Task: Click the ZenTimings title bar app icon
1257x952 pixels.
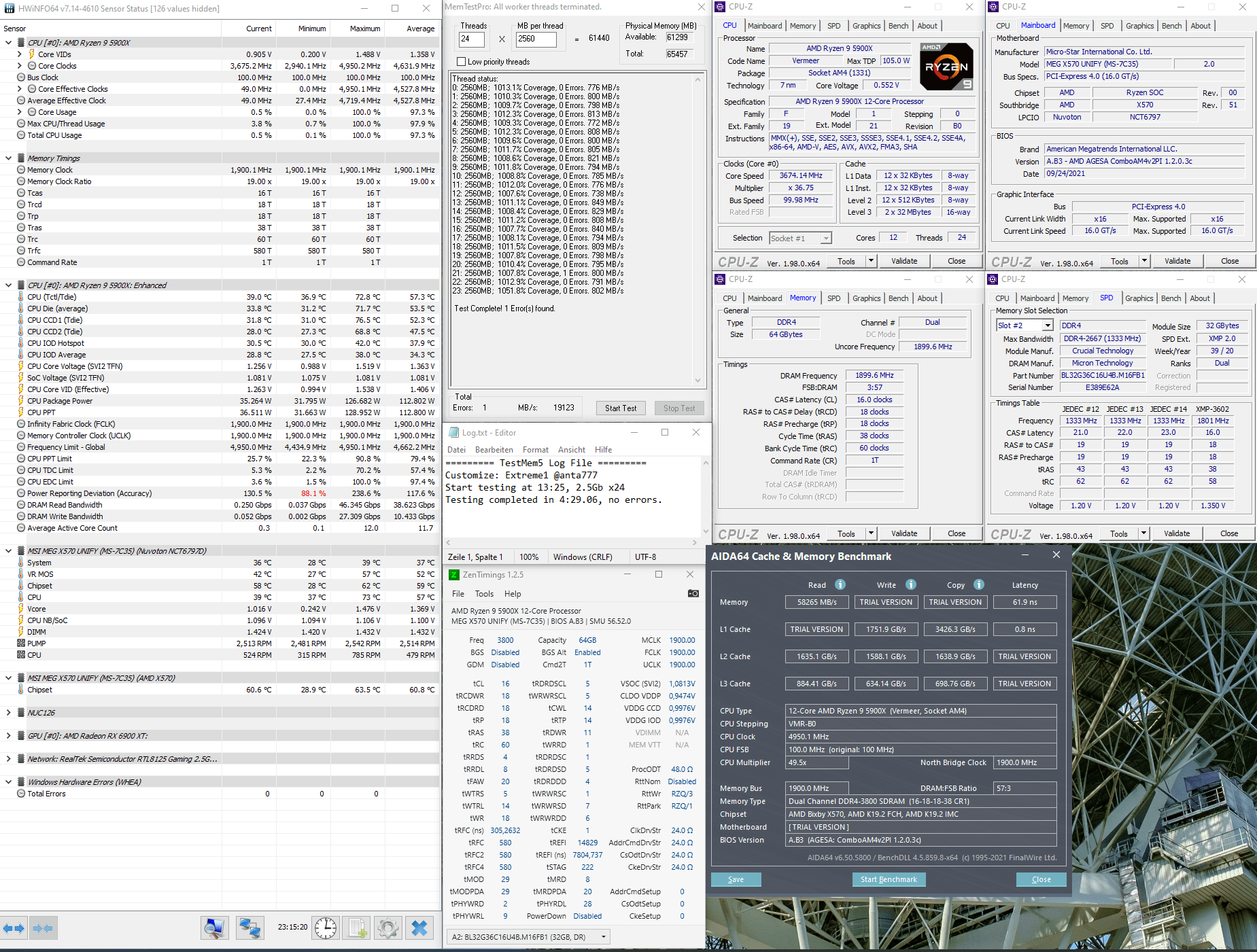Action: click(x=454, y=575)
